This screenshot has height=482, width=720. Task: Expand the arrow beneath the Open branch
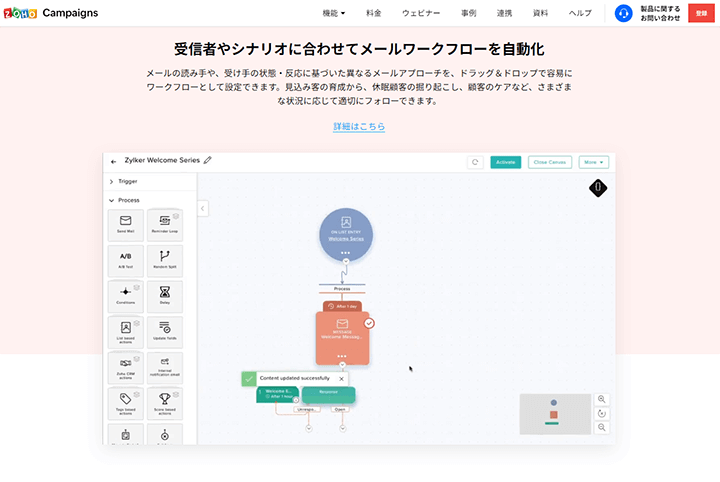point(343,428)
